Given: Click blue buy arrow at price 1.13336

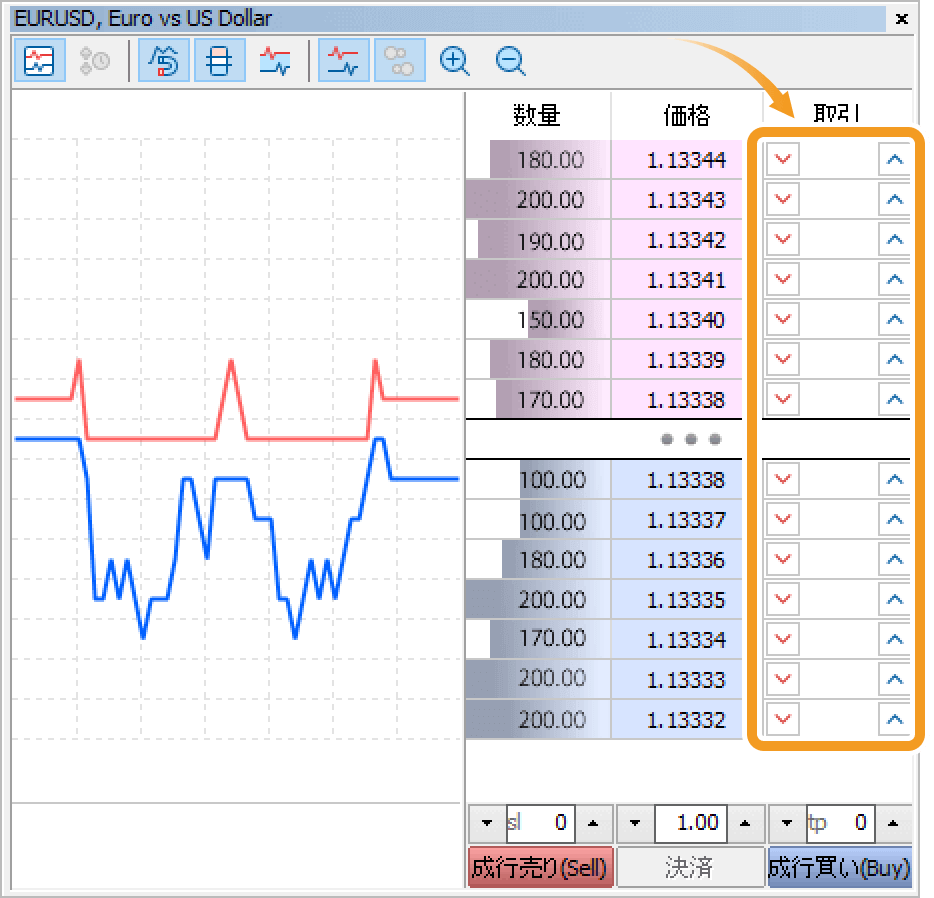Looking at the screenshot, I should (894, 559).
